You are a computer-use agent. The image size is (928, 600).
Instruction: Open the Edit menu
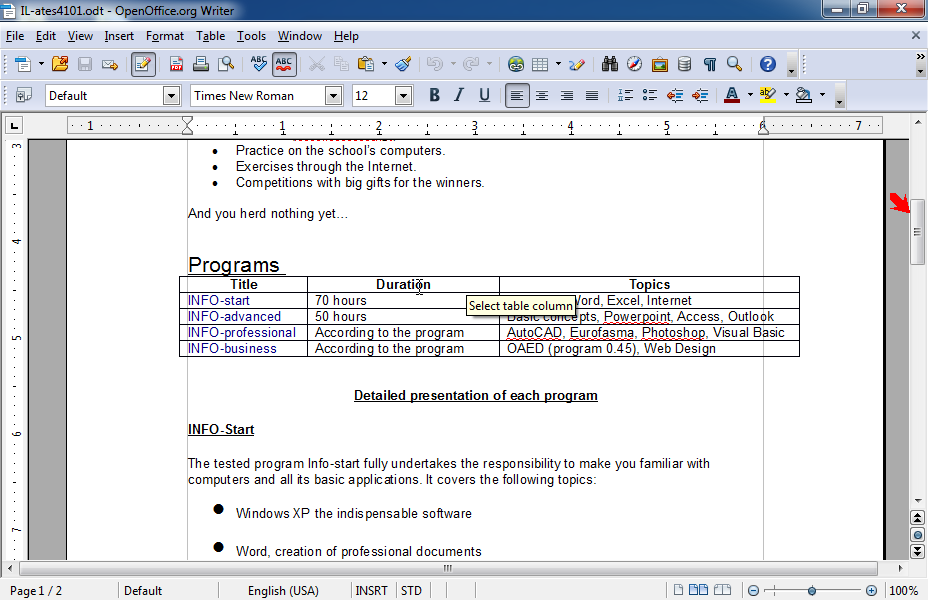pyautogui.click(x=46, y=36)
